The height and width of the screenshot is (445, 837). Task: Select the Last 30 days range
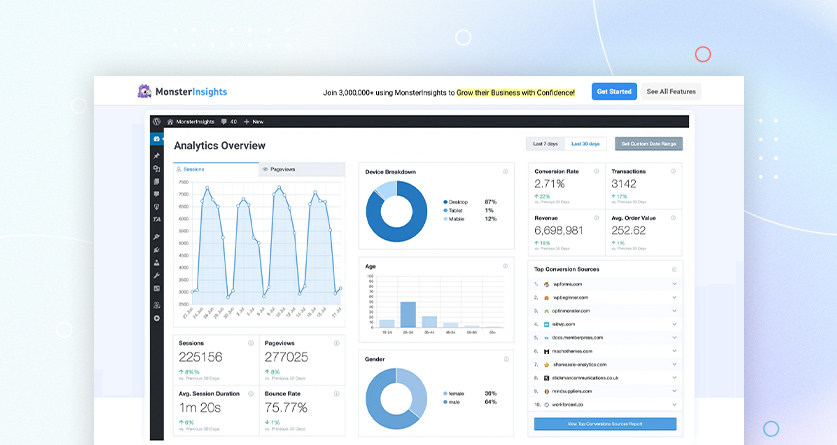[x=585, y=144]
